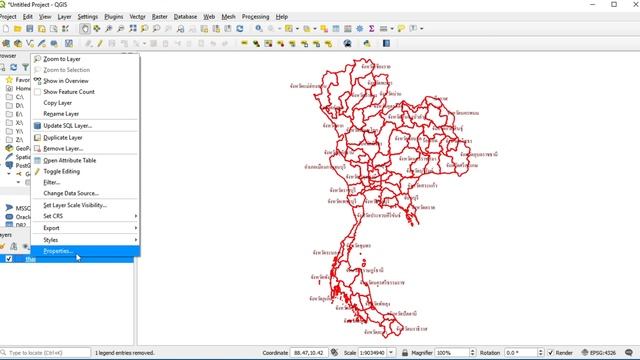
Task: Select the Identify Features tool
Action: [x=259, y=29]
